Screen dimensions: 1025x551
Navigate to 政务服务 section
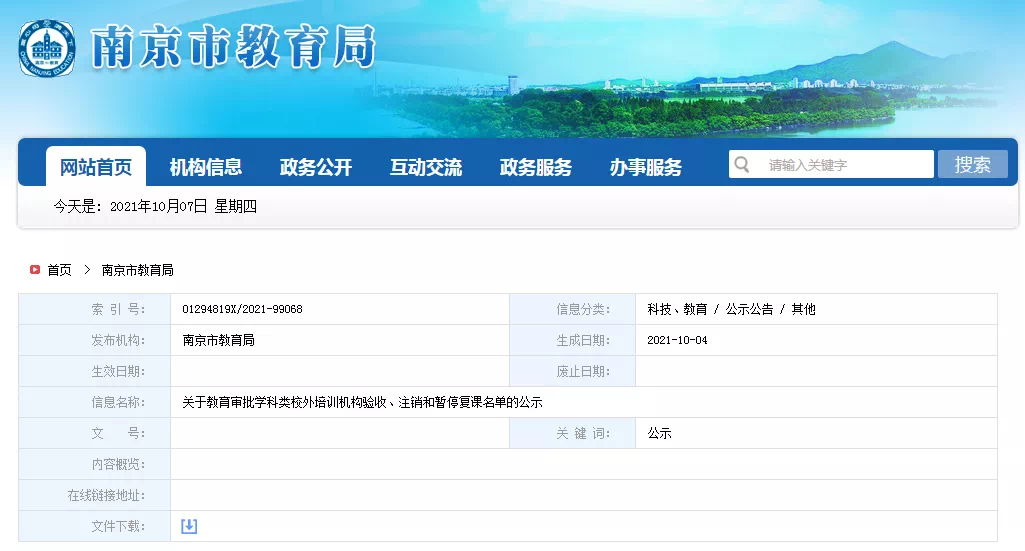tap(536, 167)
